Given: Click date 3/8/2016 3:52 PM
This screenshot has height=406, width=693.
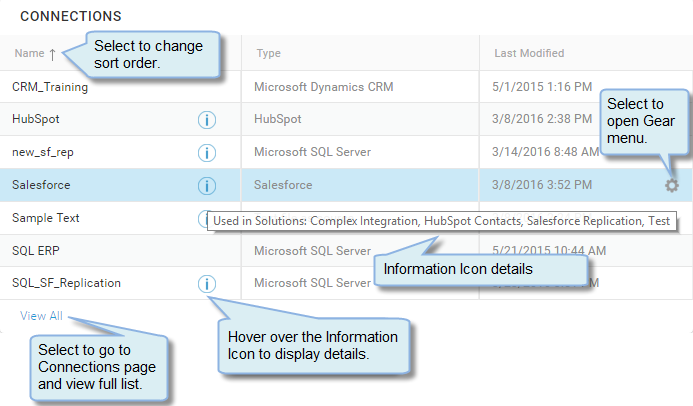Looking at the screenshot, I should tap(542, 185).
